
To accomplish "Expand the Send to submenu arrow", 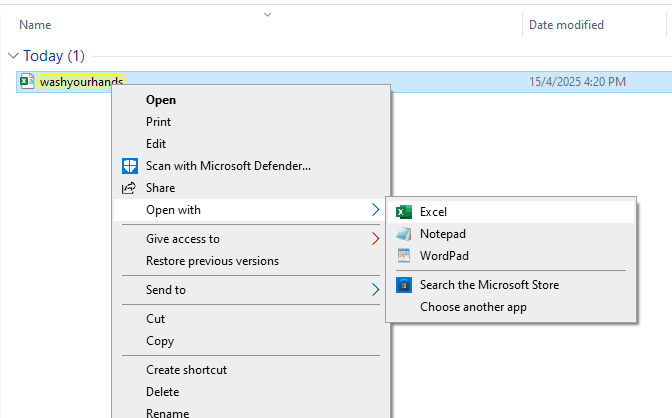I will (375, 290).
